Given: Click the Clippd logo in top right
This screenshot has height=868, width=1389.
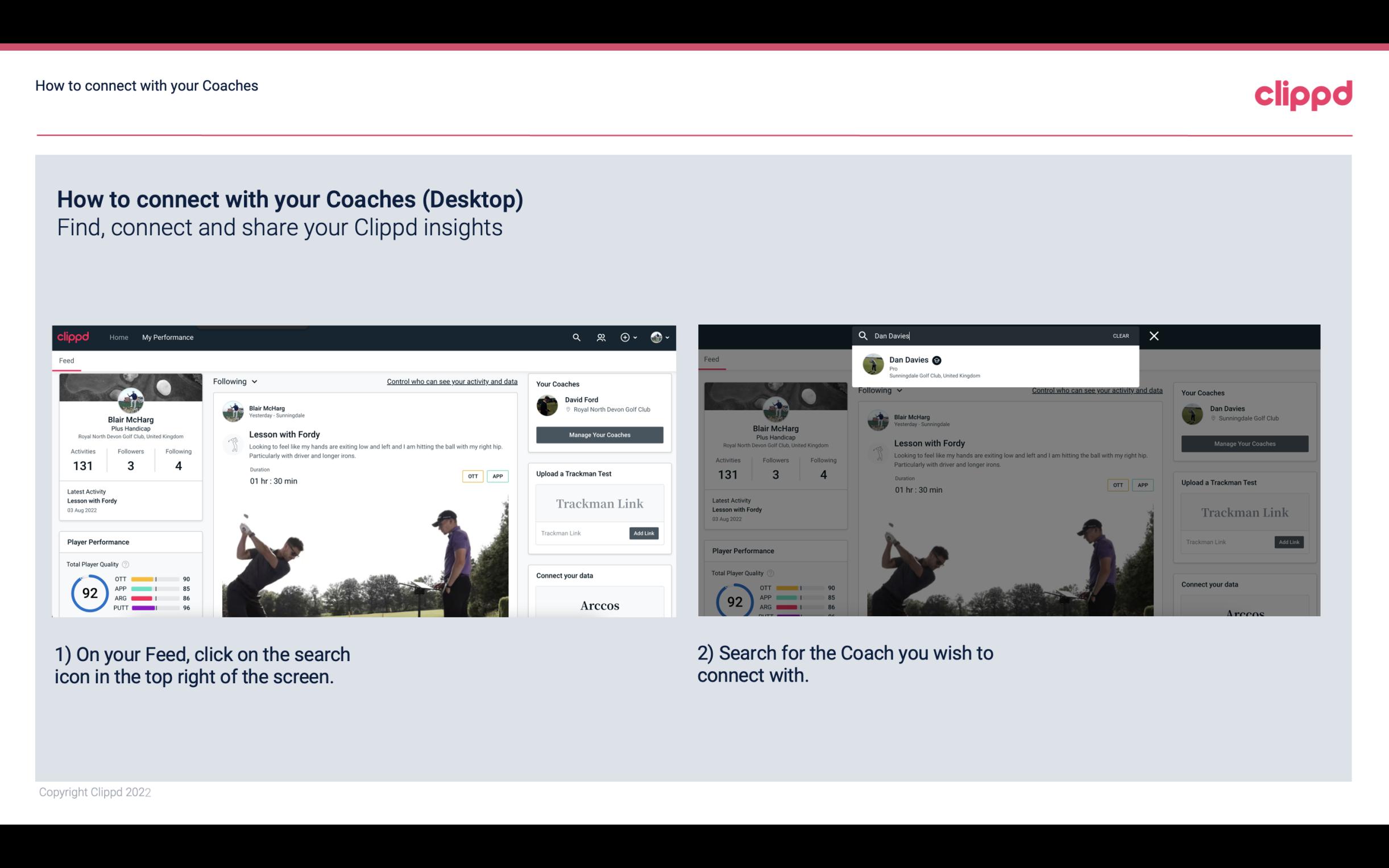Looking at the screenshot, I should [x=1303, y=95].
